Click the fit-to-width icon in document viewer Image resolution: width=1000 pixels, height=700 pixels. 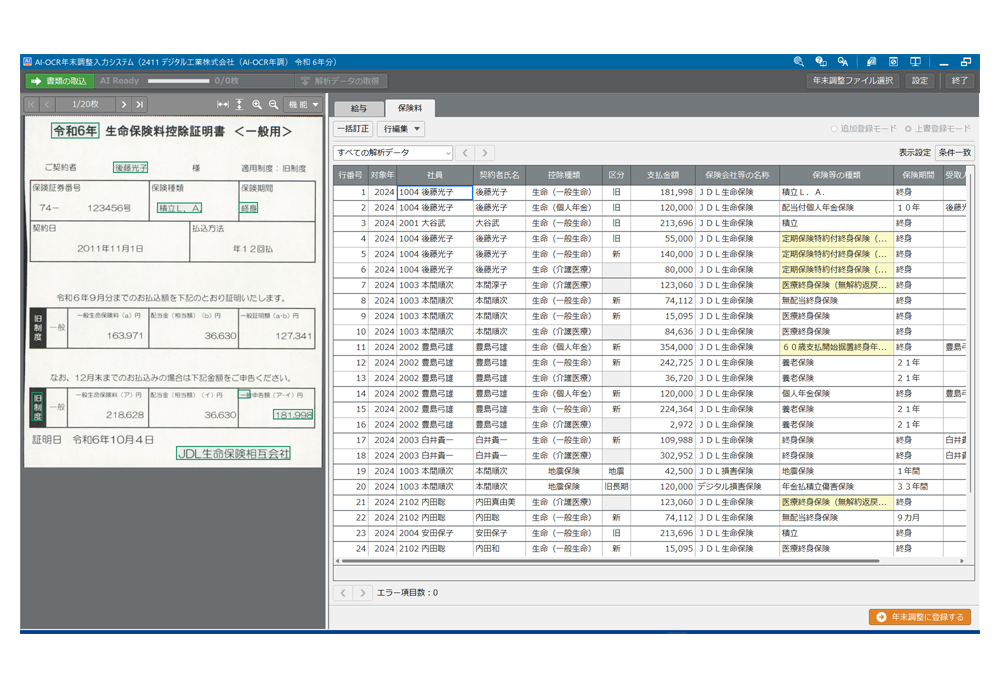point(223,104)
